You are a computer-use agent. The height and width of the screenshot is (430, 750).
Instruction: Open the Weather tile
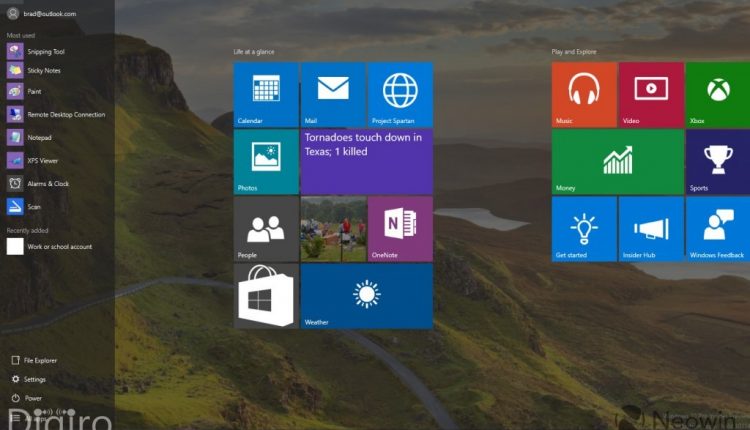(x=367, y=296)
